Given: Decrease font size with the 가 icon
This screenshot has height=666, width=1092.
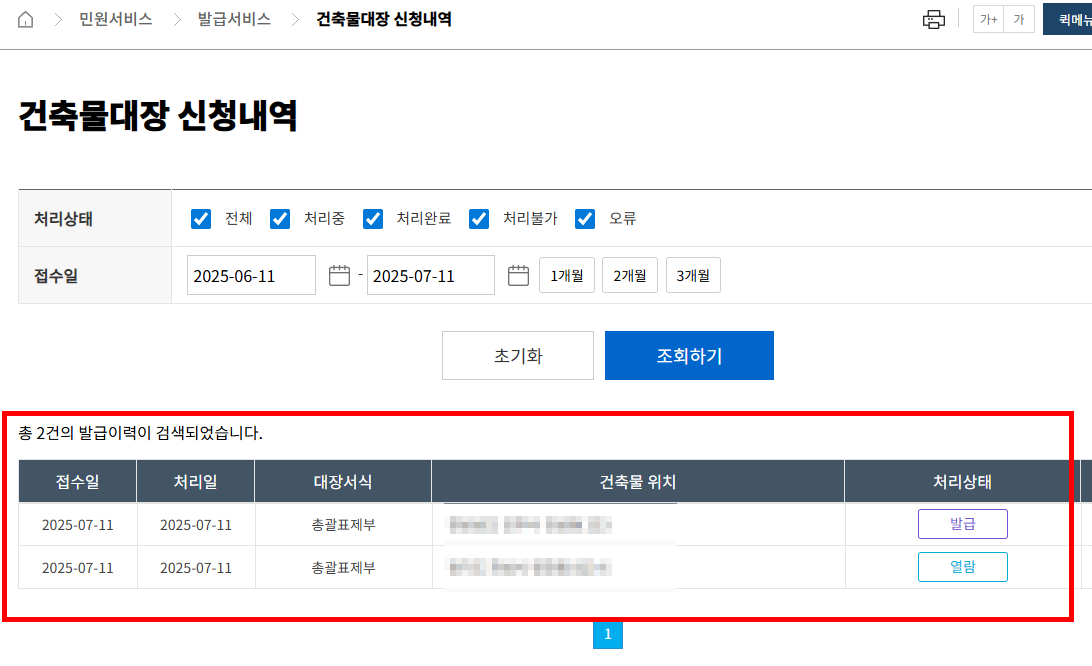Looking at the screenshot, I should pos(1019,18).
